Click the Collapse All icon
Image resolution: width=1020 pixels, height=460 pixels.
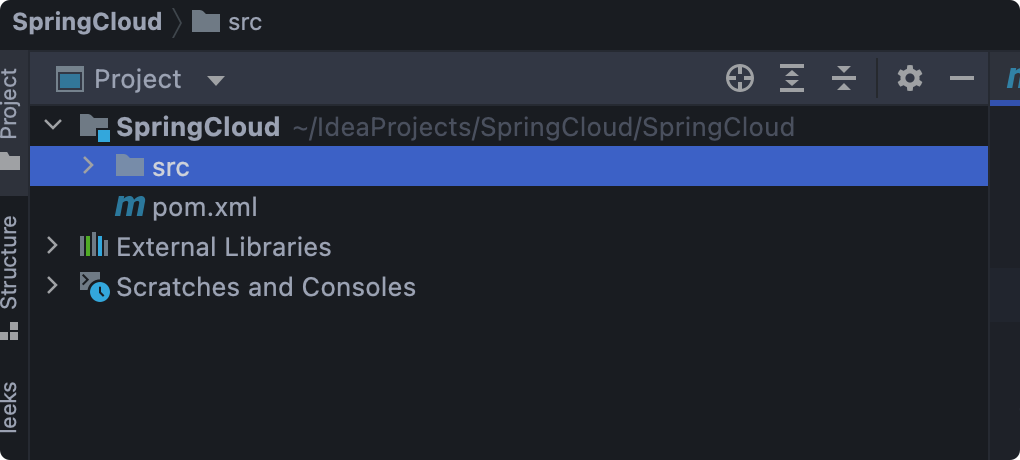844,78
